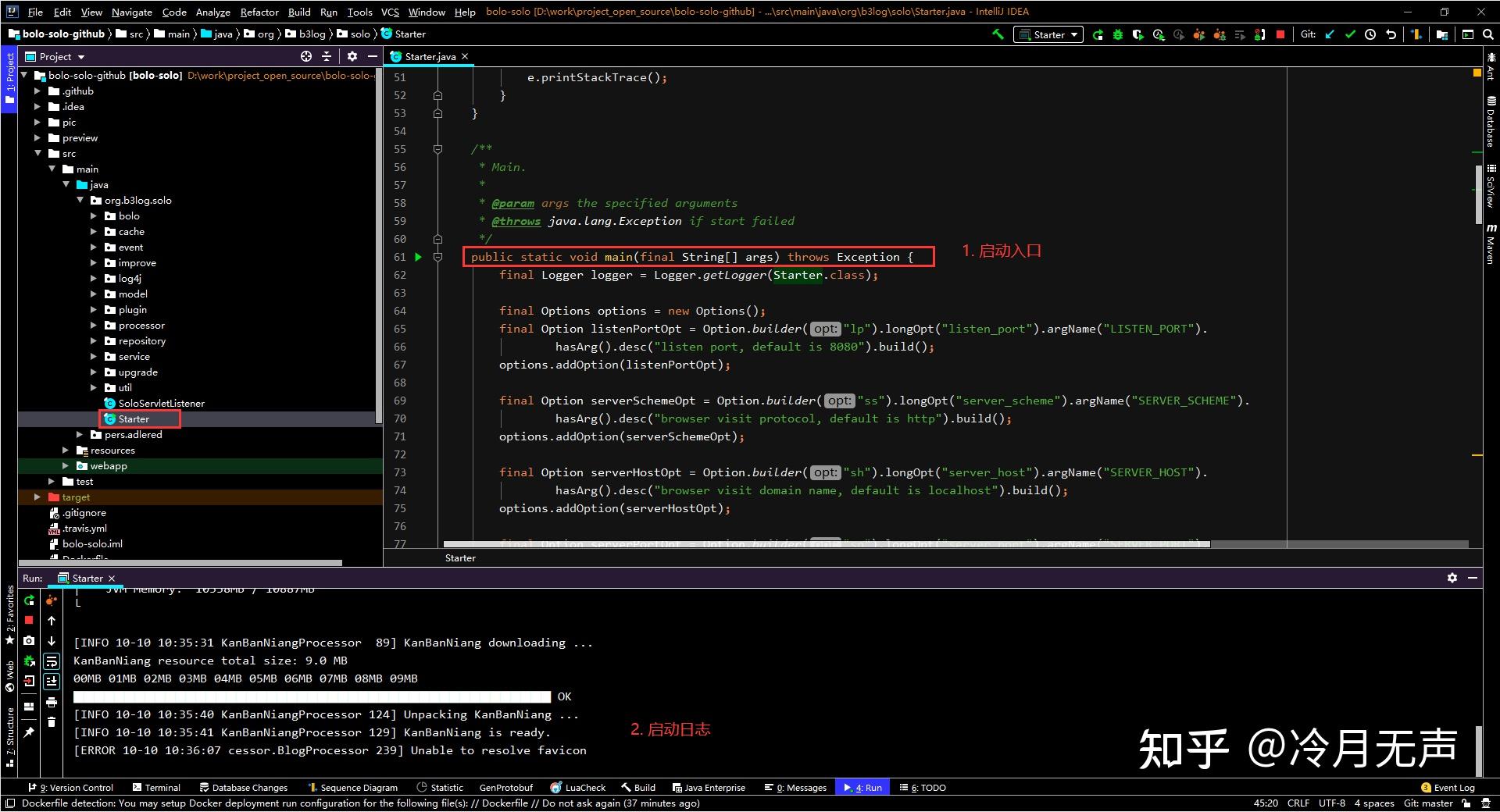Screen dimensions: 1500x812
Task: Open Git history clock icon
Action: click(1370, 34)
